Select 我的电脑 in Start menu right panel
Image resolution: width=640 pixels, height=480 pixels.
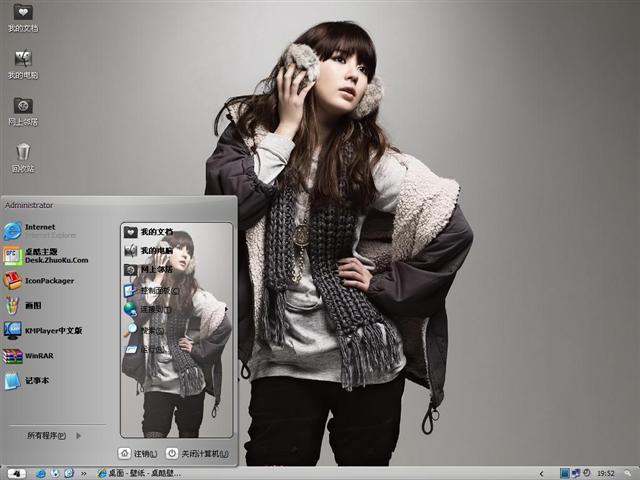pyautogui.click(x=149, y=250)
